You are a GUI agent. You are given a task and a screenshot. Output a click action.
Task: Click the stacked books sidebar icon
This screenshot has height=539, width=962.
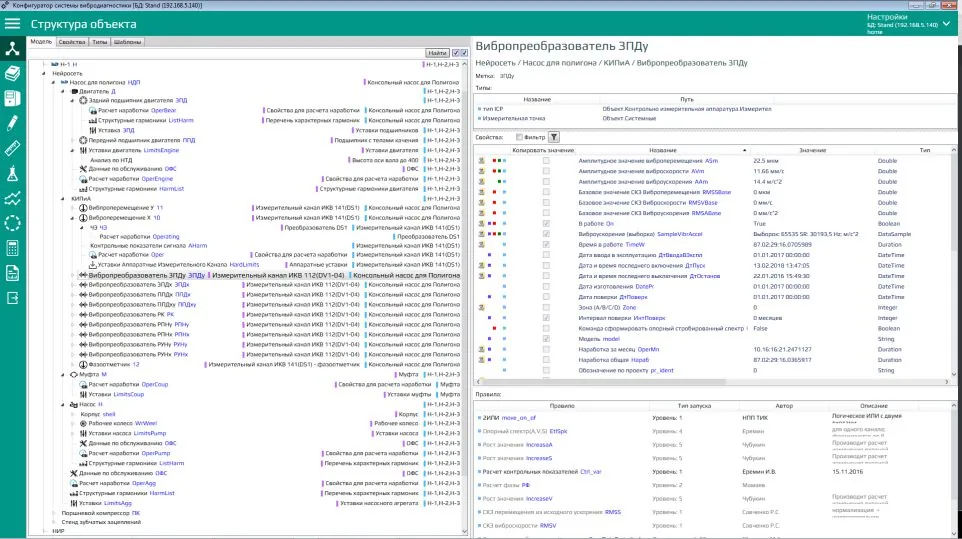coord(12,73)
